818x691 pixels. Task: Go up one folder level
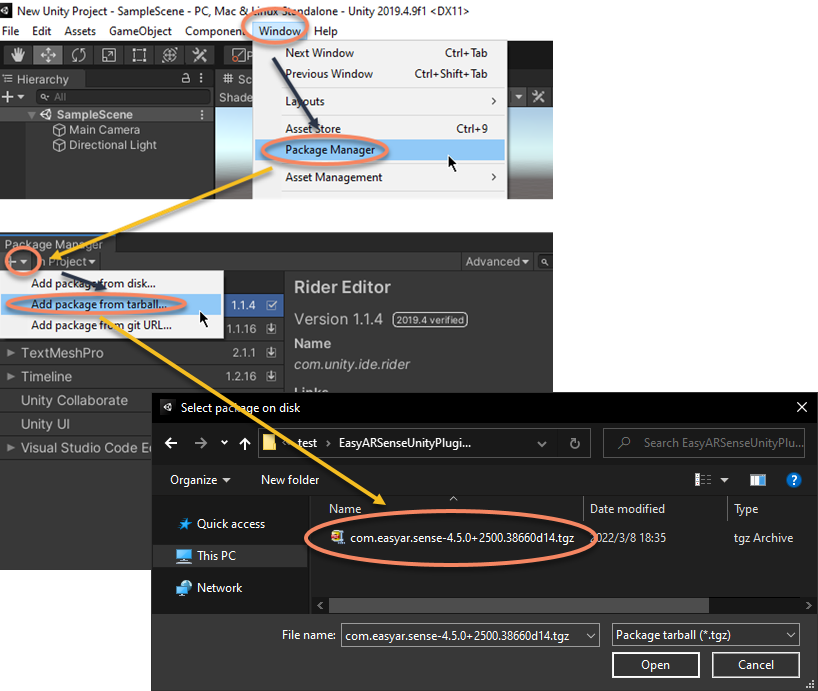245,443
